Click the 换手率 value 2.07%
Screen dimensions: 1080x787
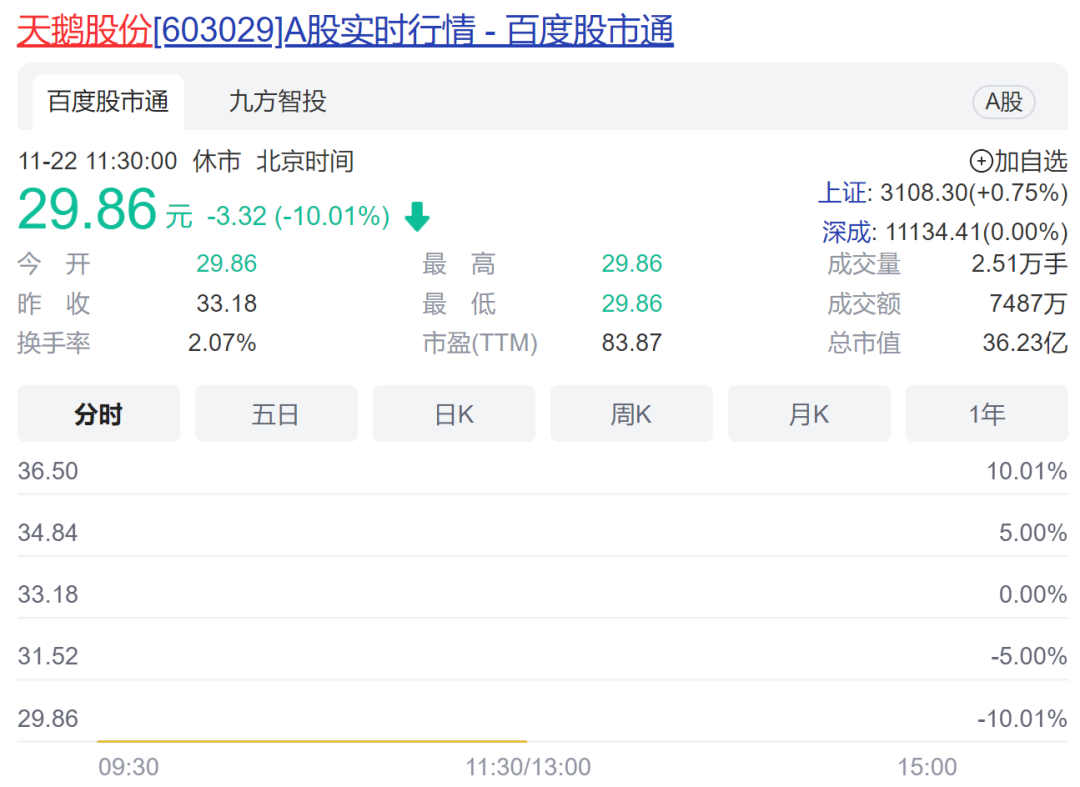tap(222, 343)
